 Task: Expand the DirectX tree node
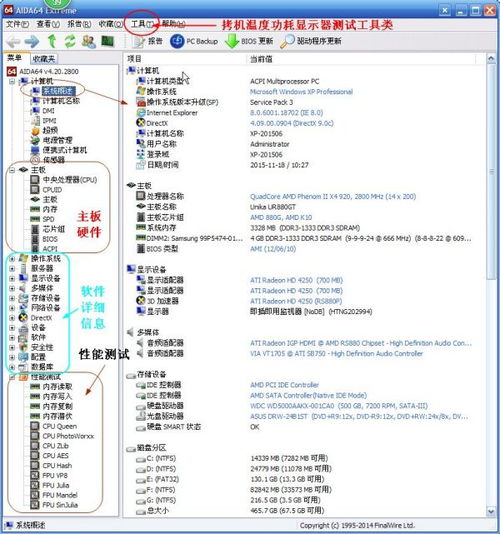(12, 318)
